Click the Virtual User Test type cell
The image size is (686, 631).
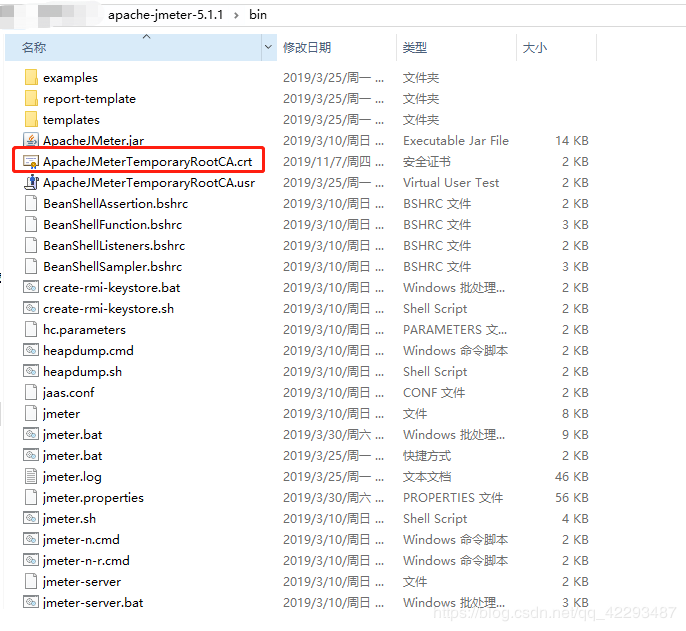click(x=451, y=183)
